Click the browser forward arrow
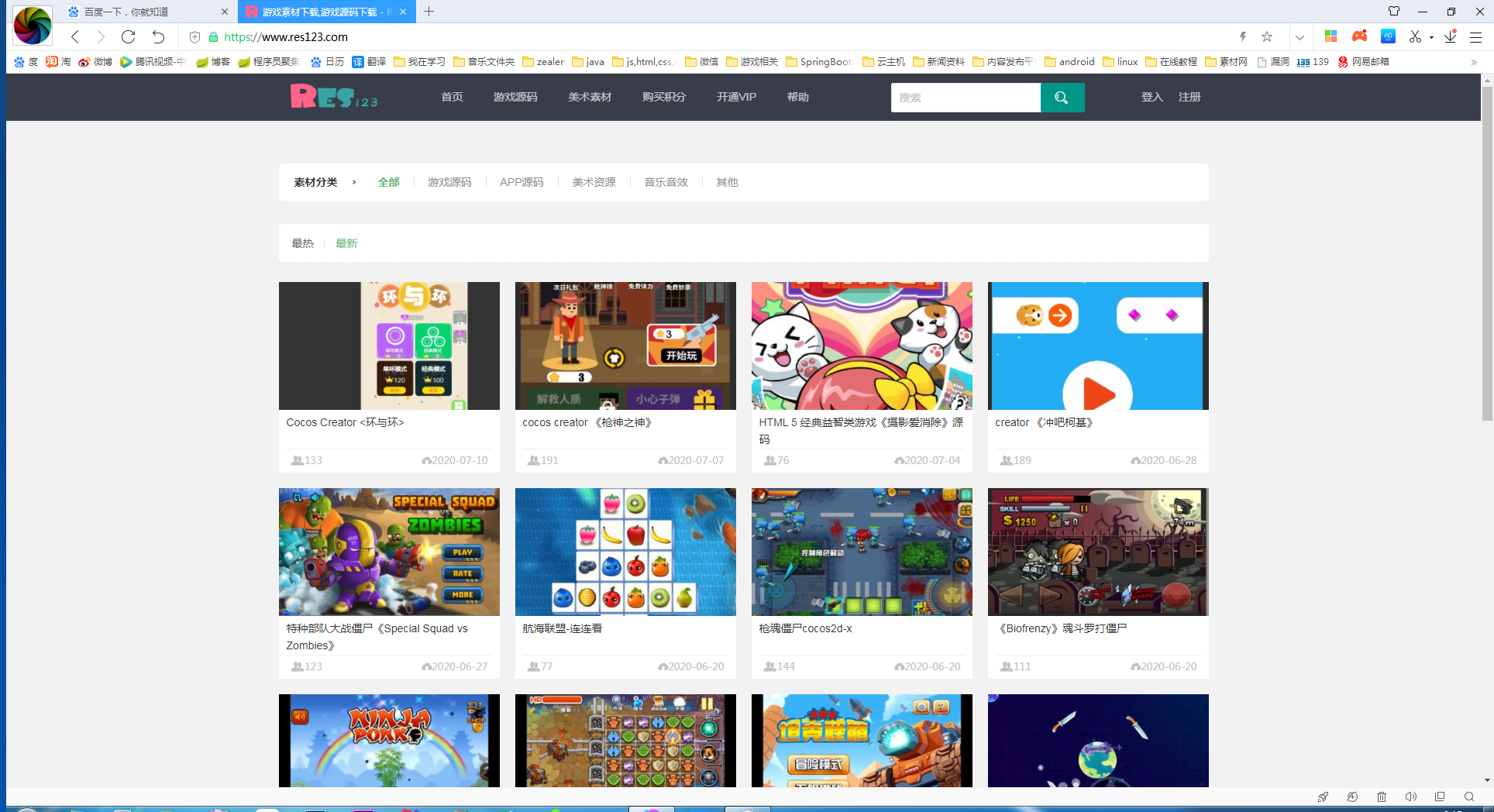Image resolution: width=1494 pixels, height=812 pixels. (101, 36)
